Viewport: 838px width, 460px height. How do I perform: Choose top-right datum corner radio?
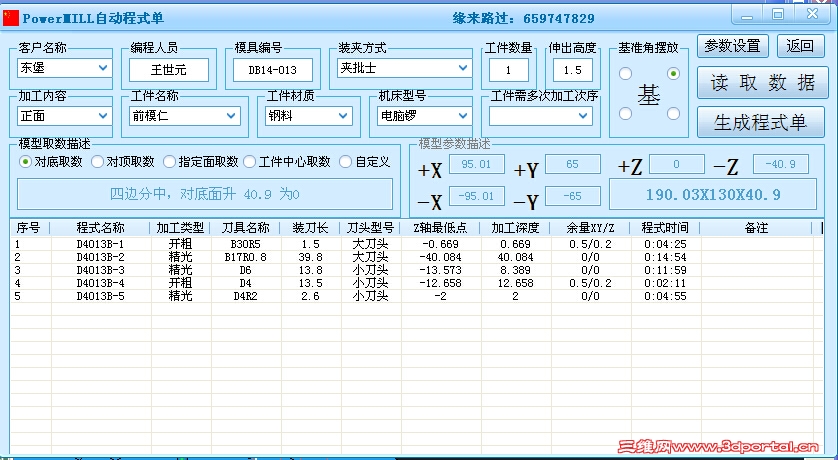(x=673, y=74)
